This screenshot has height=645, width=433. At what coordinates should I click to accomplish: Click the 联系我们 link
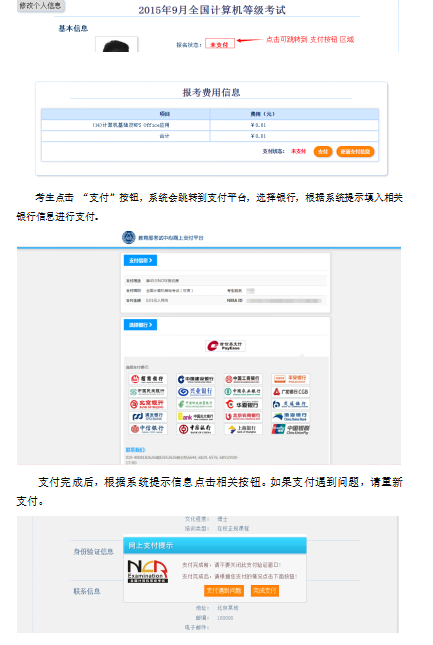click(135, 450)
